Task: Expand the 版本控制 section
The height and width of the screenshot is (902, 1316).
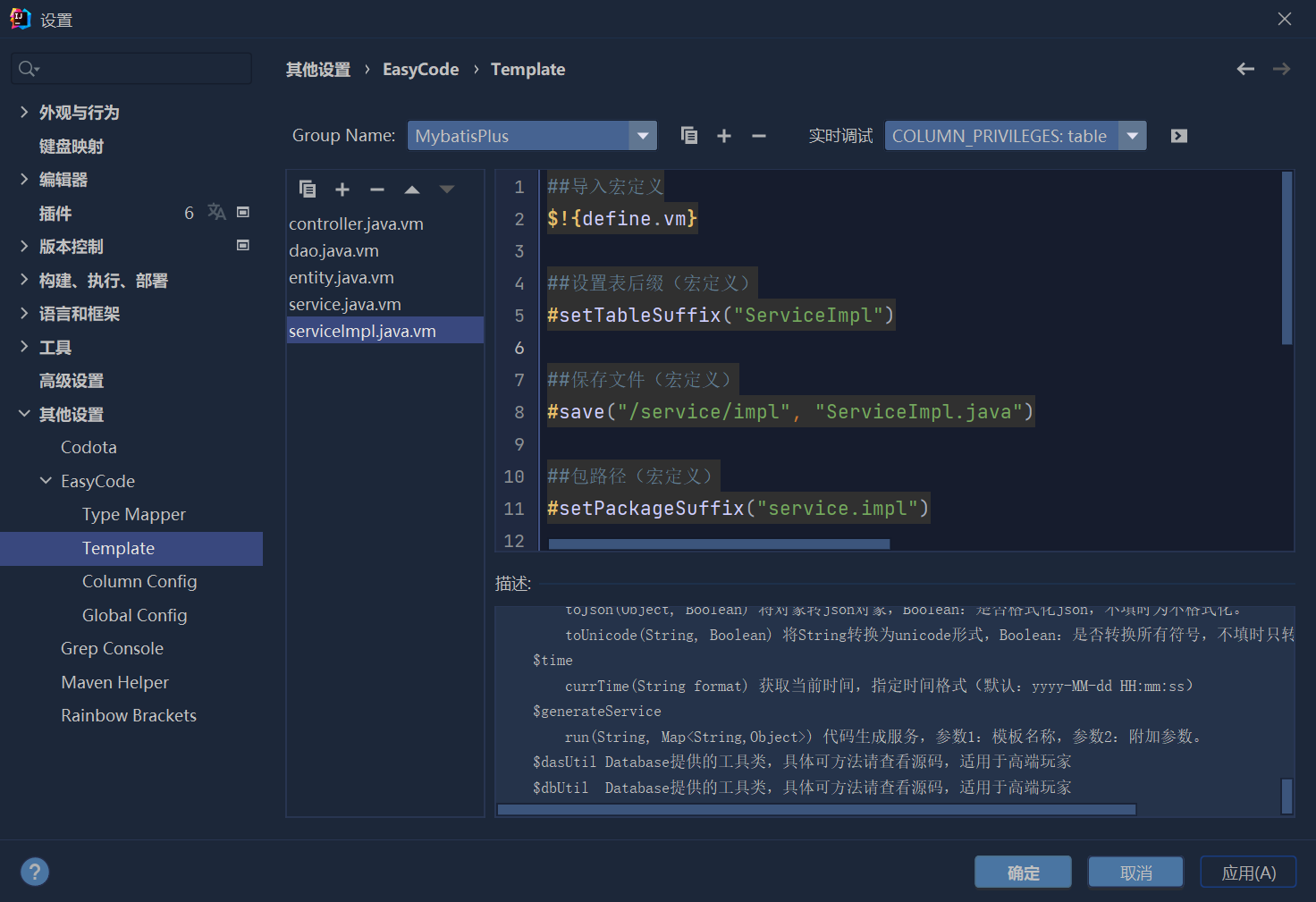Action: 24,246
